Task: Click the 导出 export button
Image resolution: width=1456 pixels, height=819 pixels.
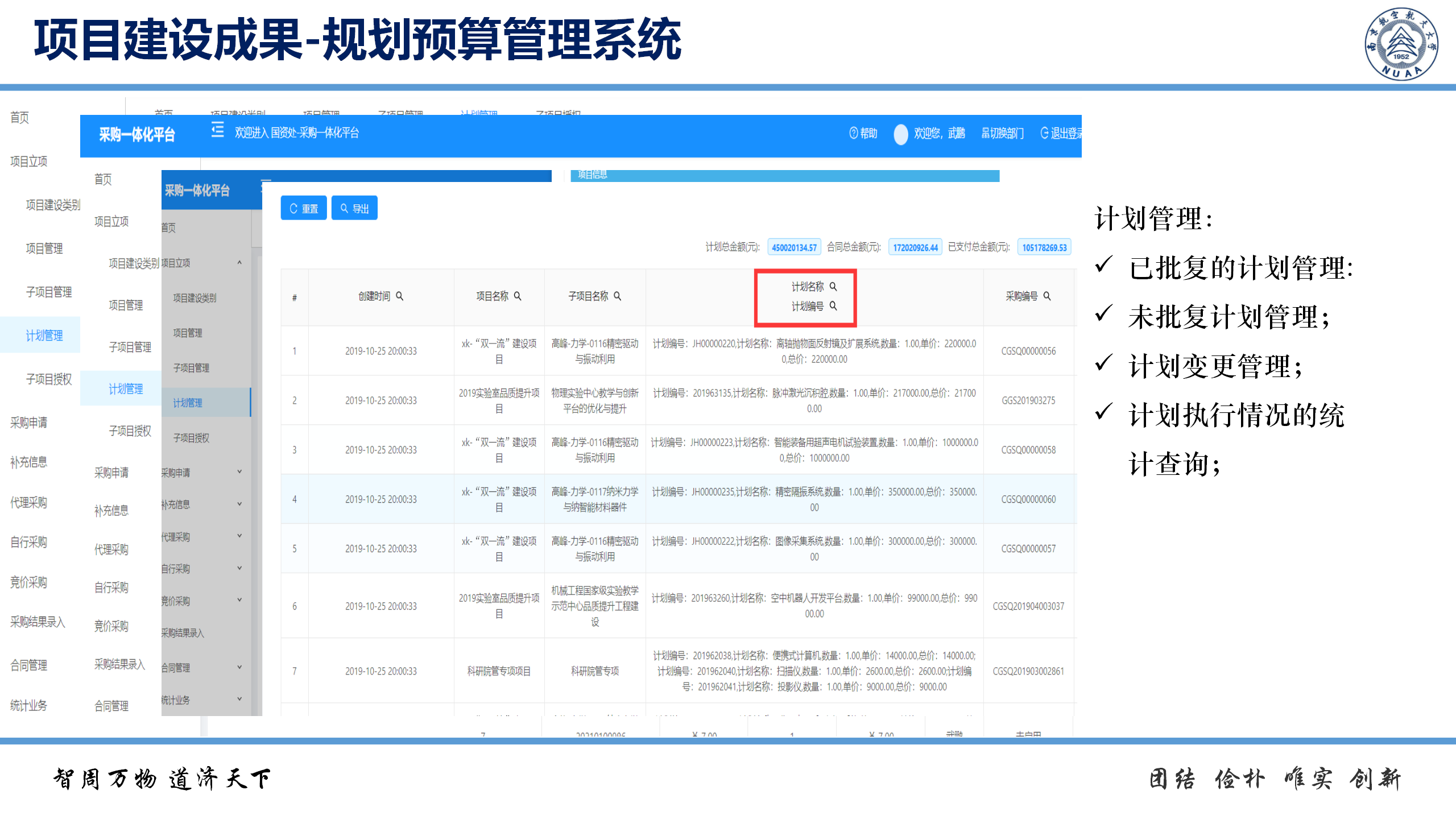Action: click(354, 208)
